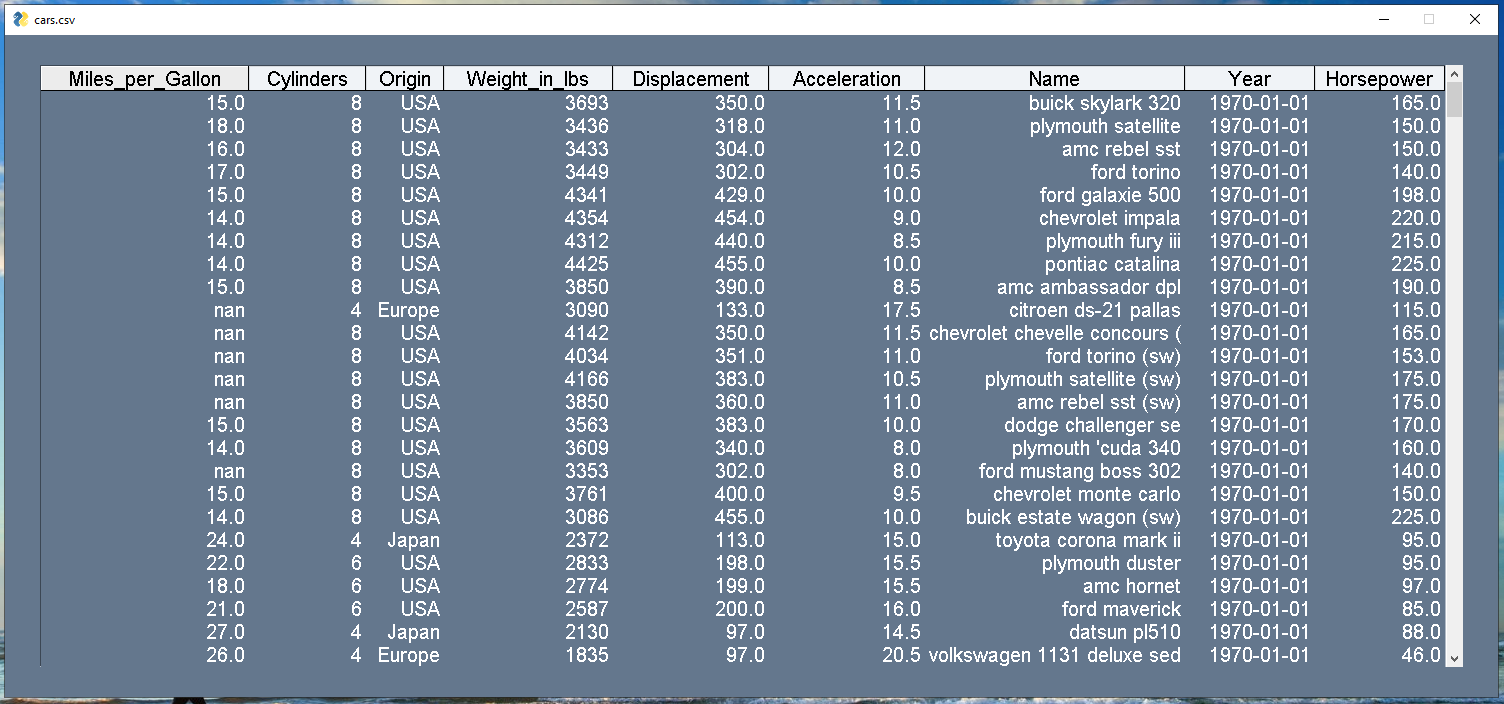Click cylinders value 6 in amc hornet row
The height and width of the screenshot is (704, 1504).
click(356, 586)
